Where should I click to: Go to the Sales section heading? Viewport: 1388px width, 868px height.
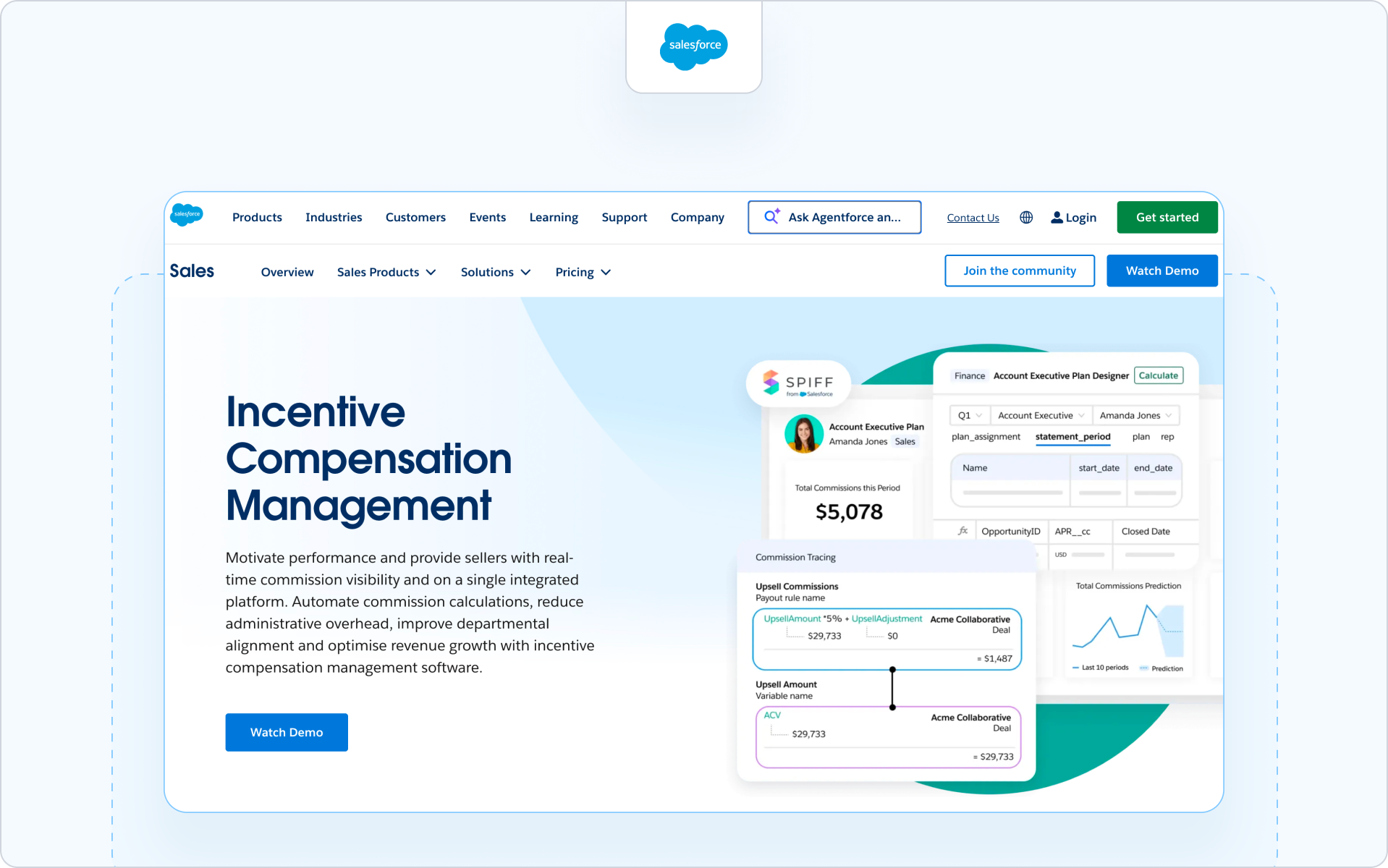(x=192, y=271)
